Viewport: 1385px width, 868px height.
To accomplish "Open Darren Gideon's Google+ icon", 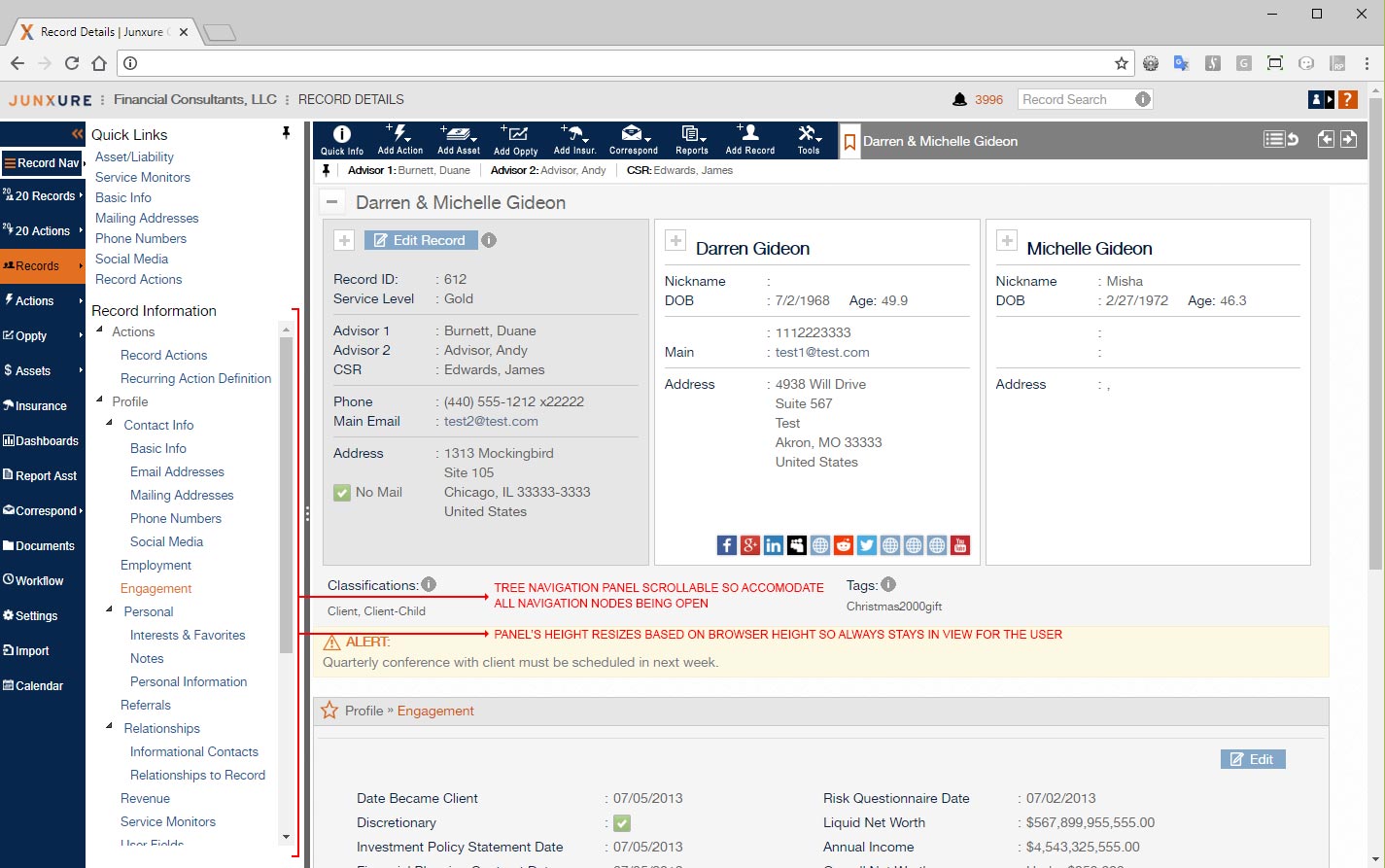I will (x=749, y=545).
